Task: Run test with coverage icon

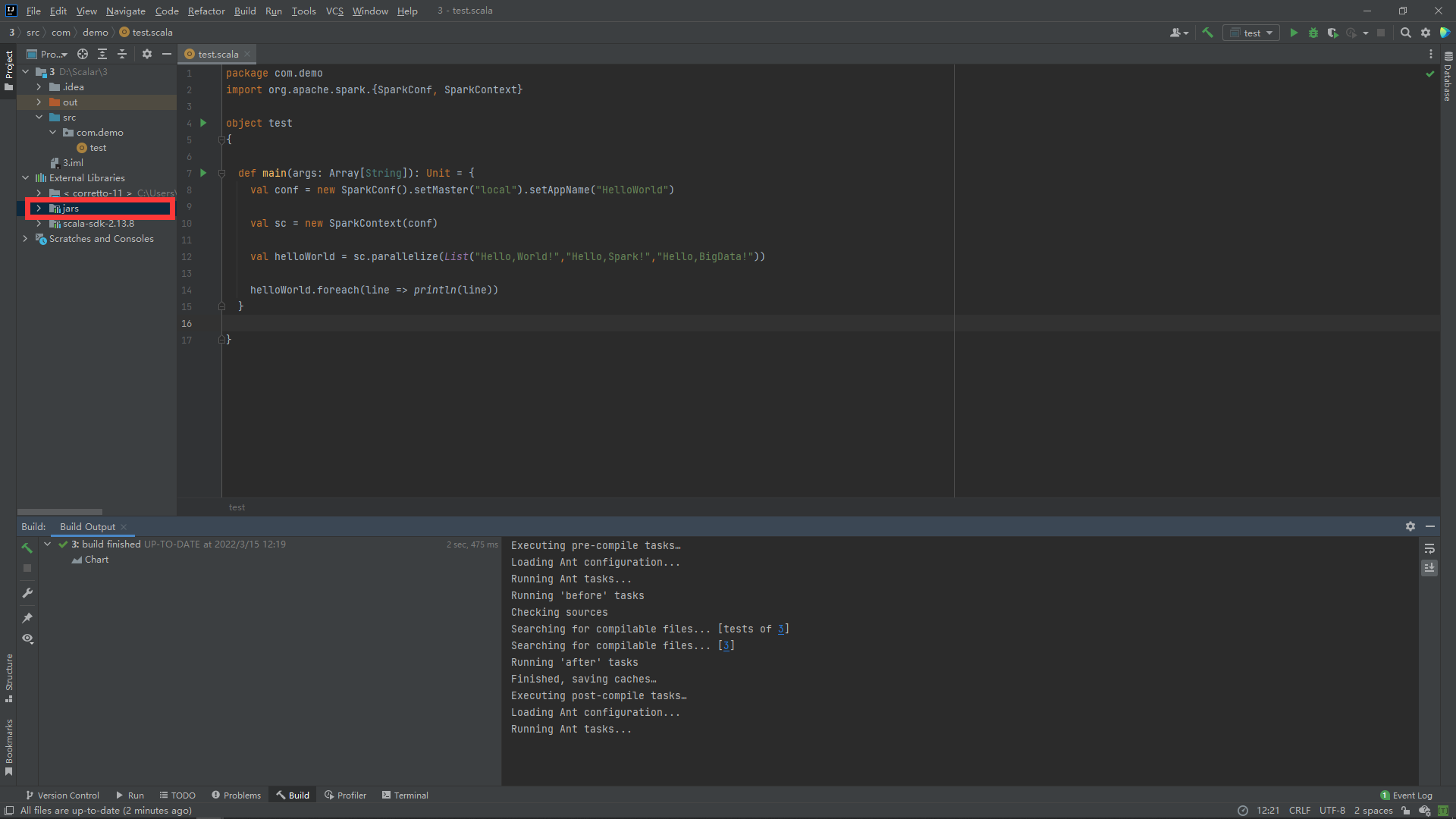Action: pyautogui.click(x=1332, y=33)
